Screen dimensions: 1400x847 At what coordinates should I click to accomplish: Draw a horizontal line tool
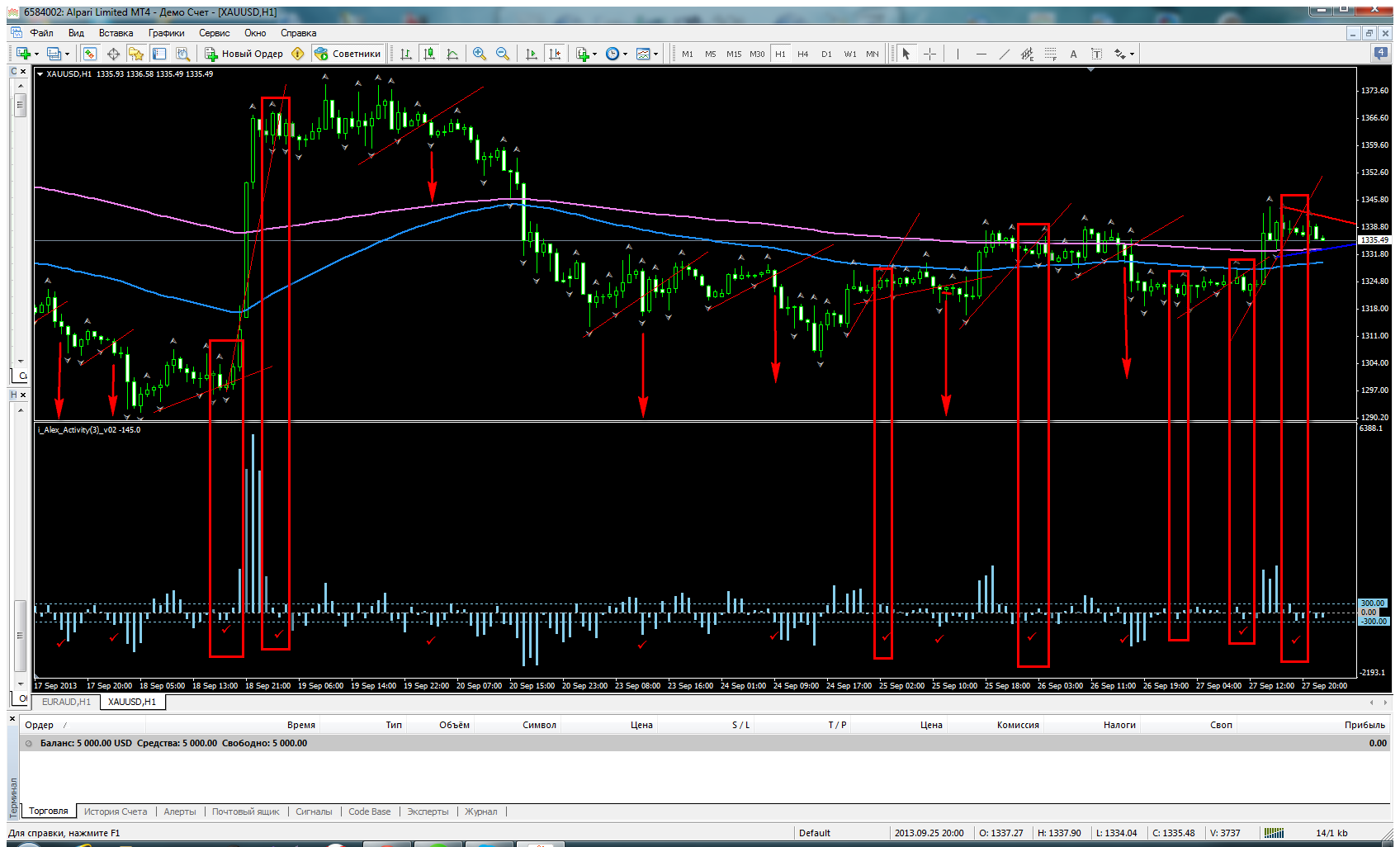[x=981, y=54]
